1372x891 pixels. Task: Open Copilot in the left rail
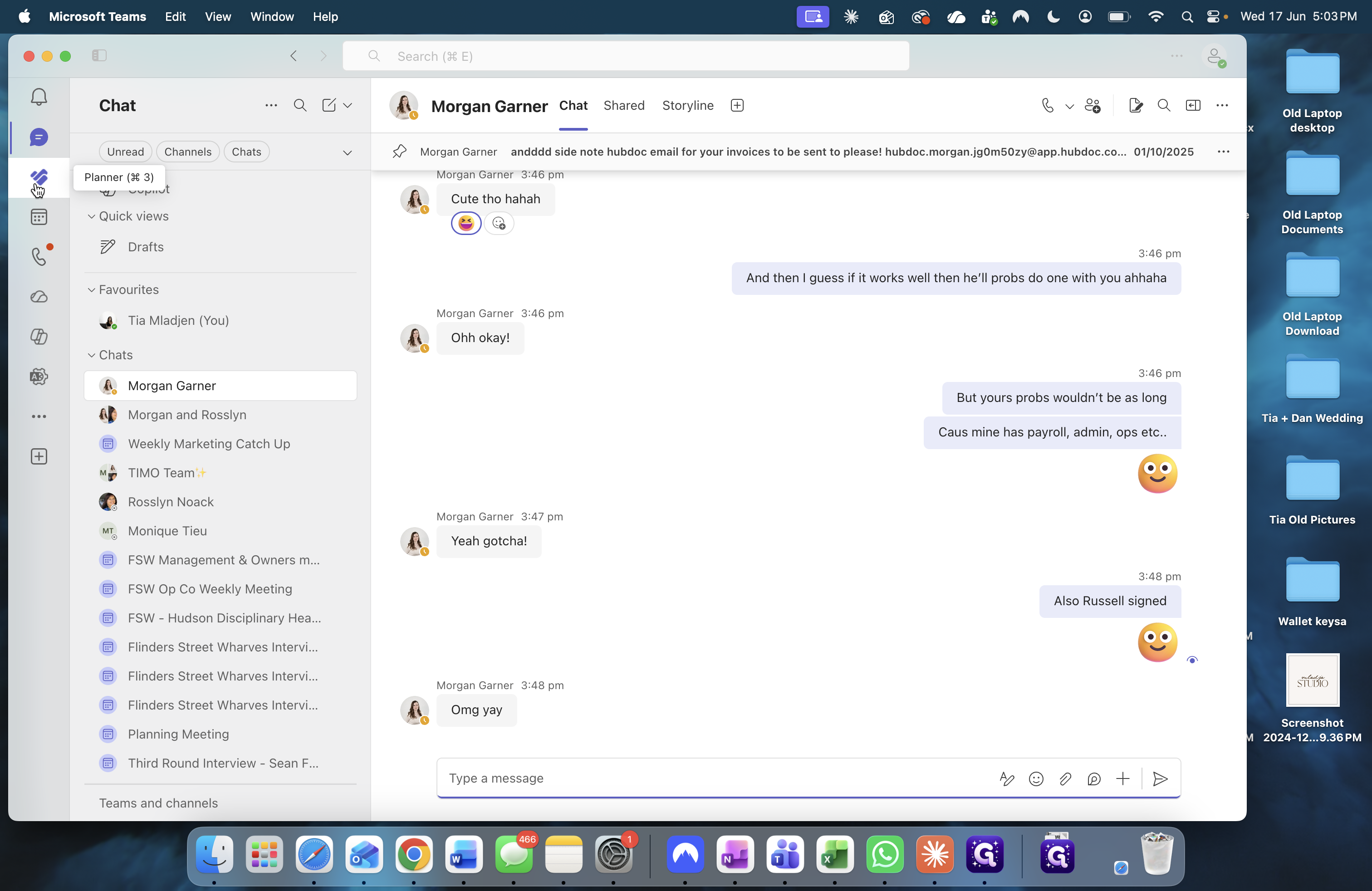(x=39, y=337)
